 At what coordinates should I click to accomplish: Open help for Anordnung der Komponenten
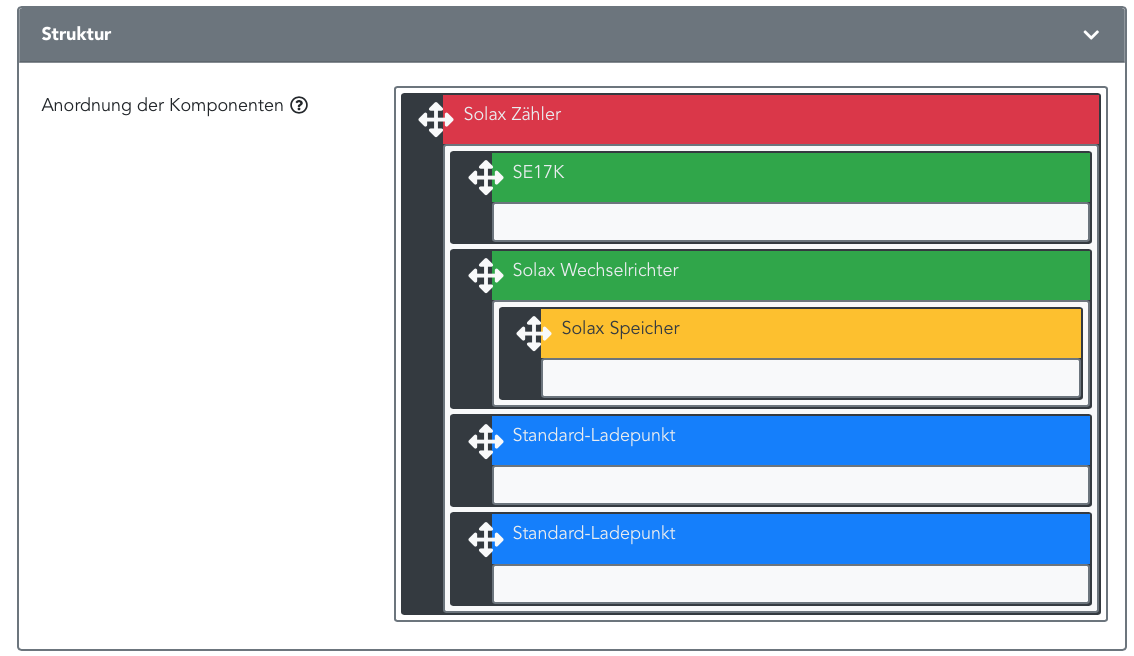299,106
